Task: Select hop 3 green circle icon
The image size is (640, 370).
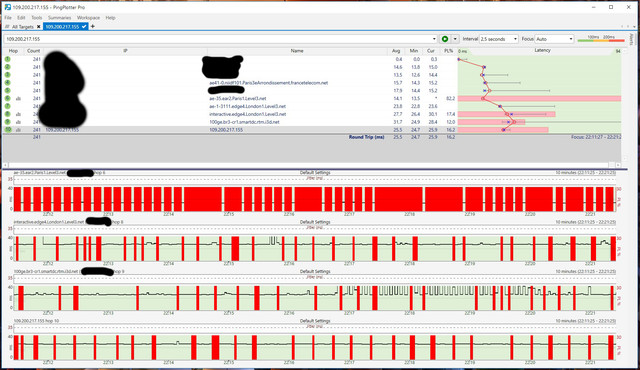Action: 7,75
